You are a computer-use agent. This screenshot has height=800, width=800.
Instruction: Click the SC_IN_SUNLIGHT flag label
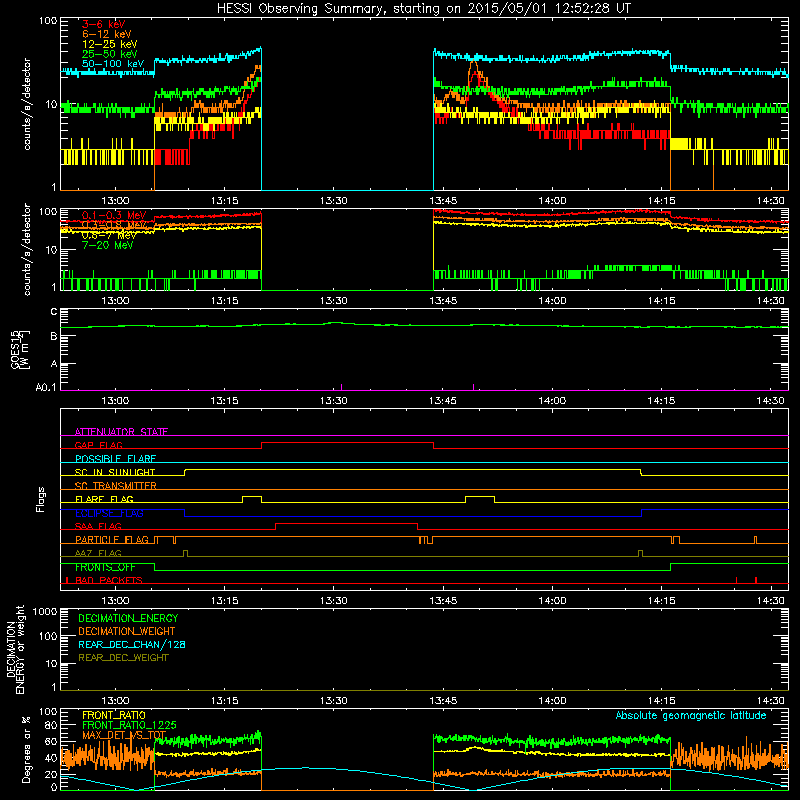point(115,472)
